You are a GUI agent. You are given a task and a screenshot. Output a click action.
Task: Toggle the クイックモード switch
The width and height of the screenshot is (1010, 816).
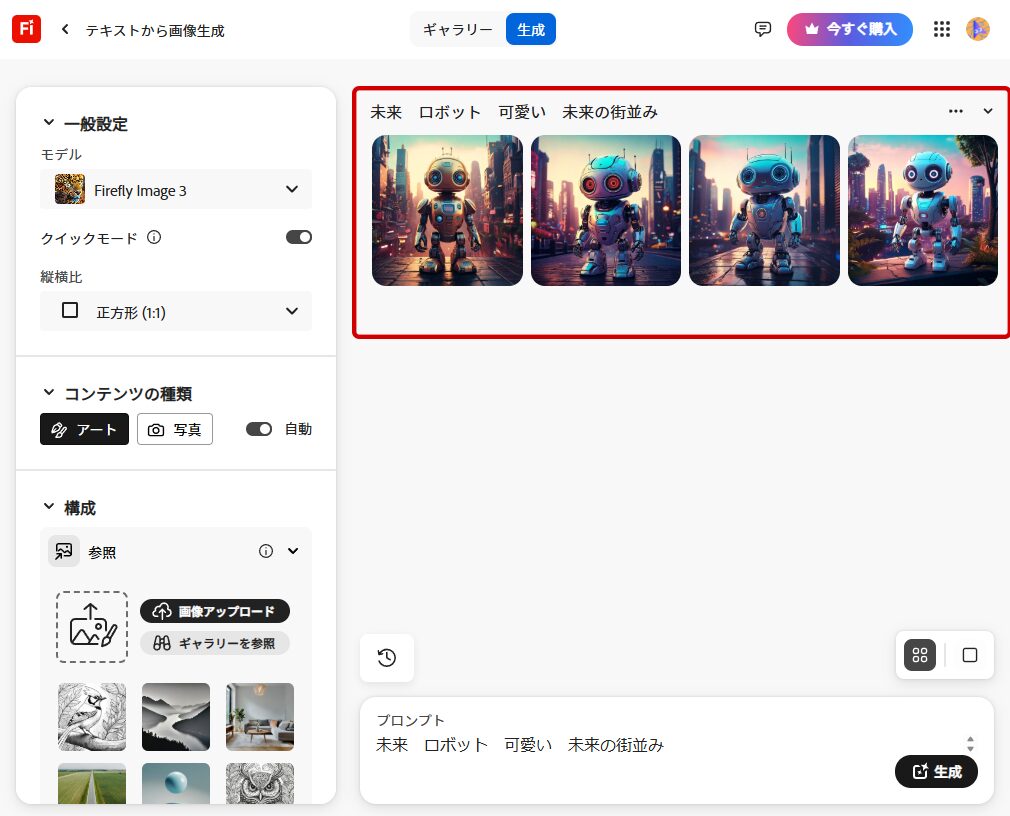point(299,237)
